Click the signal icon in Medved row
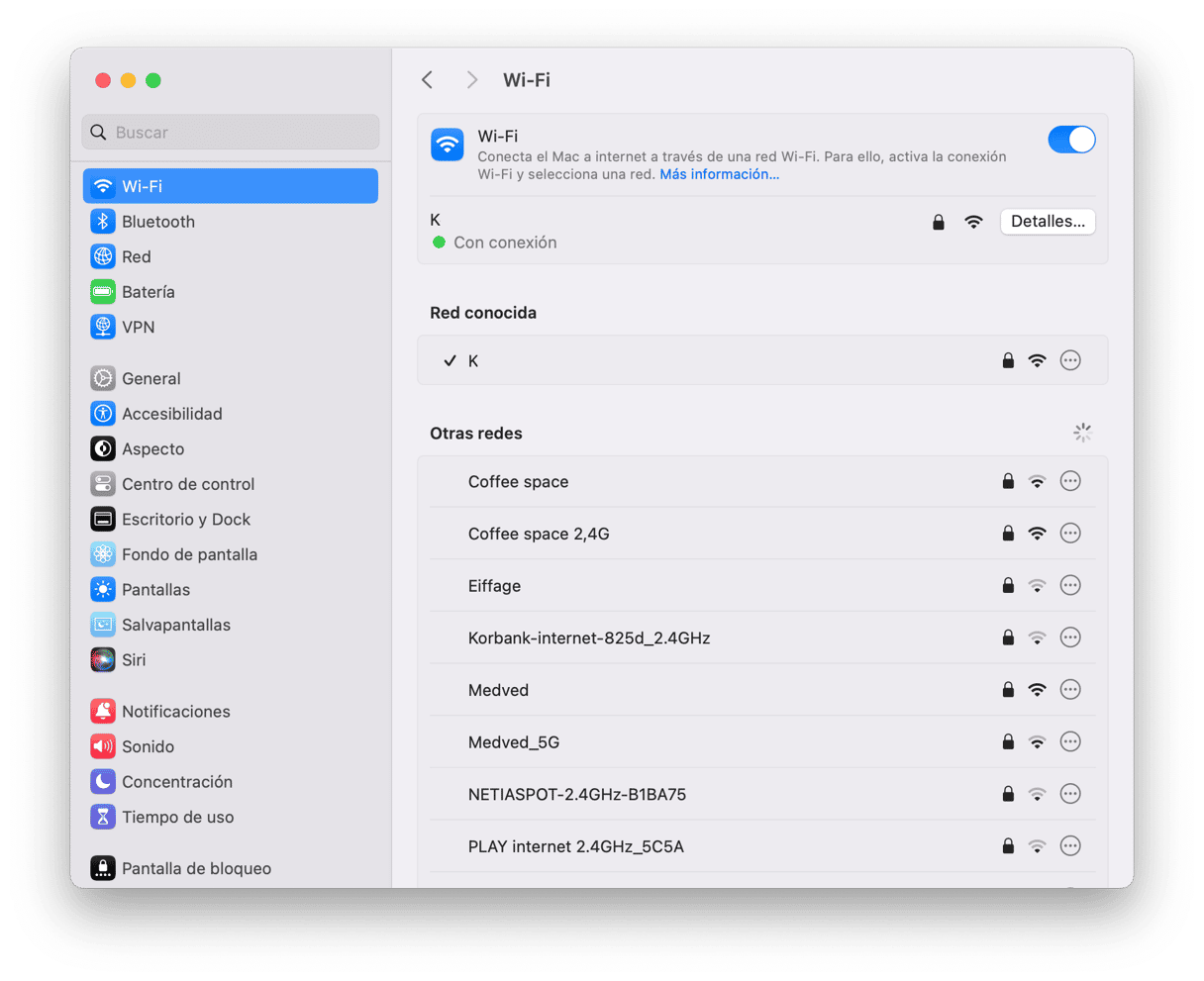 pos(1037,690)
